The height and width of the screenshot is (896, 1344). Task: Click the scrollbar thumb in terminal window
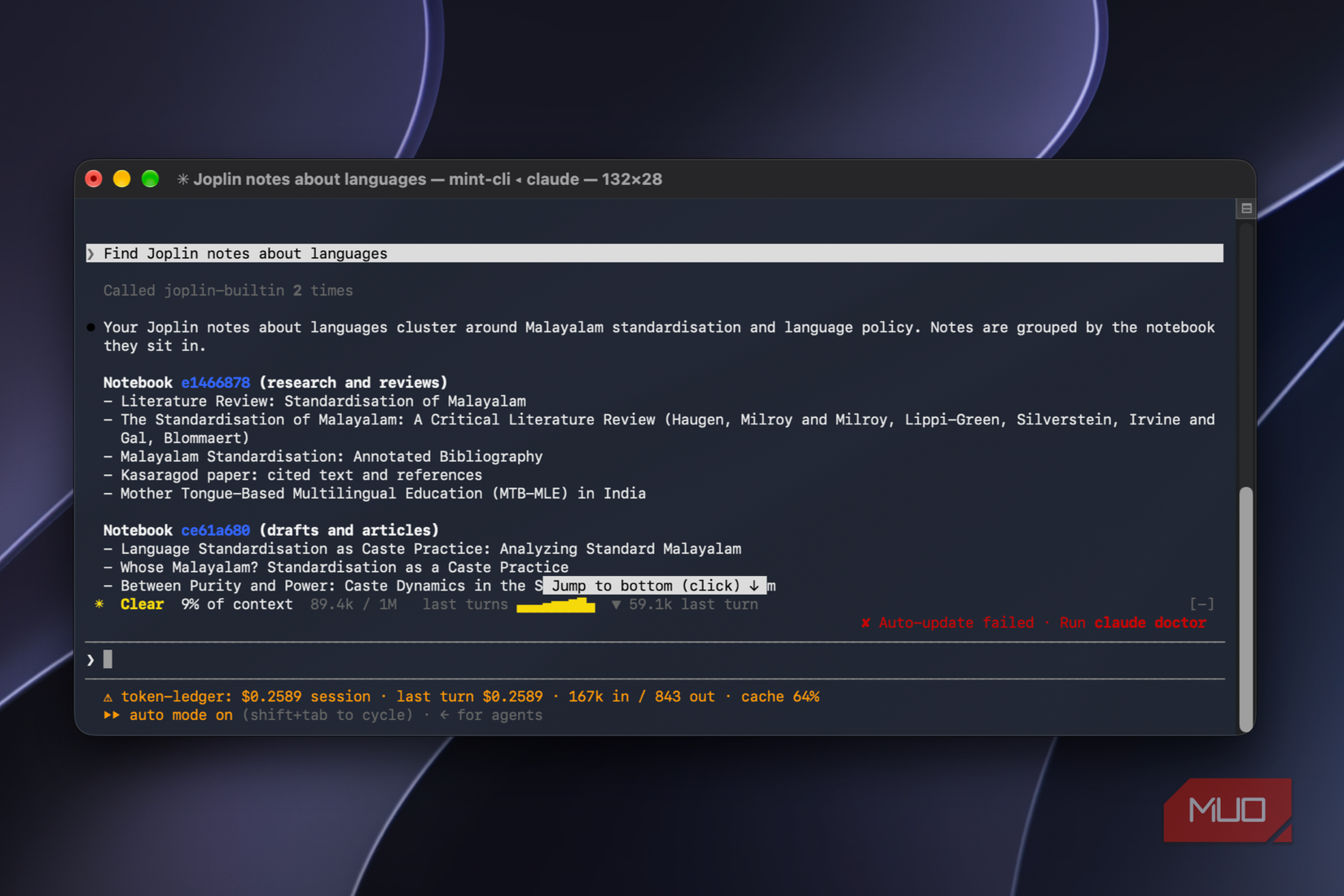(x=1245, y=609)
